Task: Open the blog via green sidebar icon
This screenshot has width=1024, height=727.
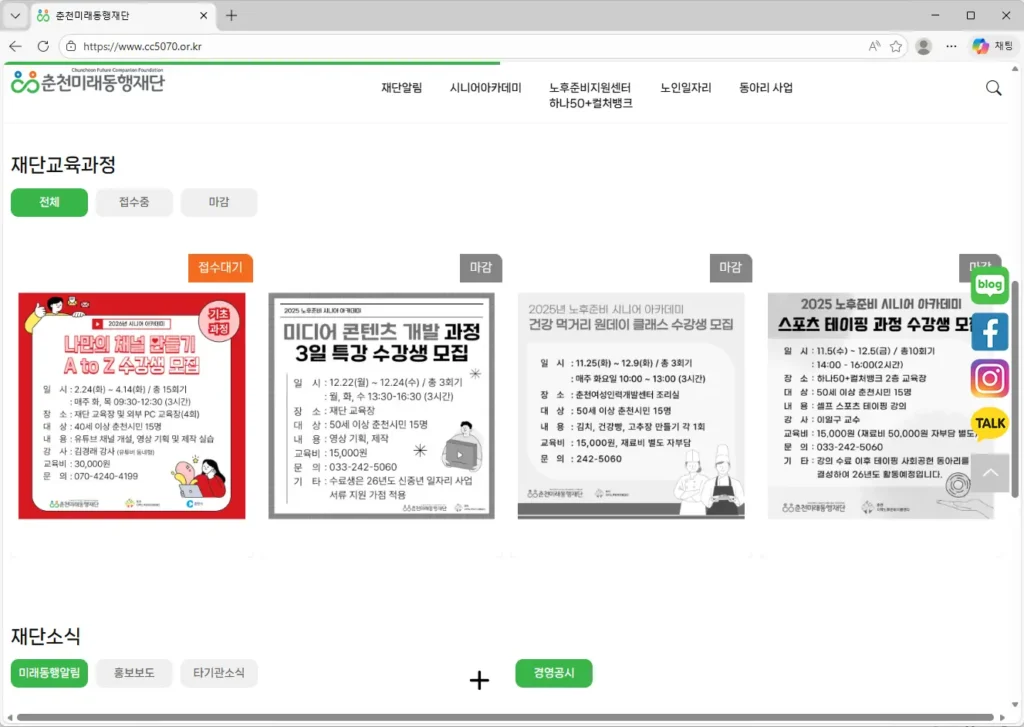Action: [x=989, y=286]
